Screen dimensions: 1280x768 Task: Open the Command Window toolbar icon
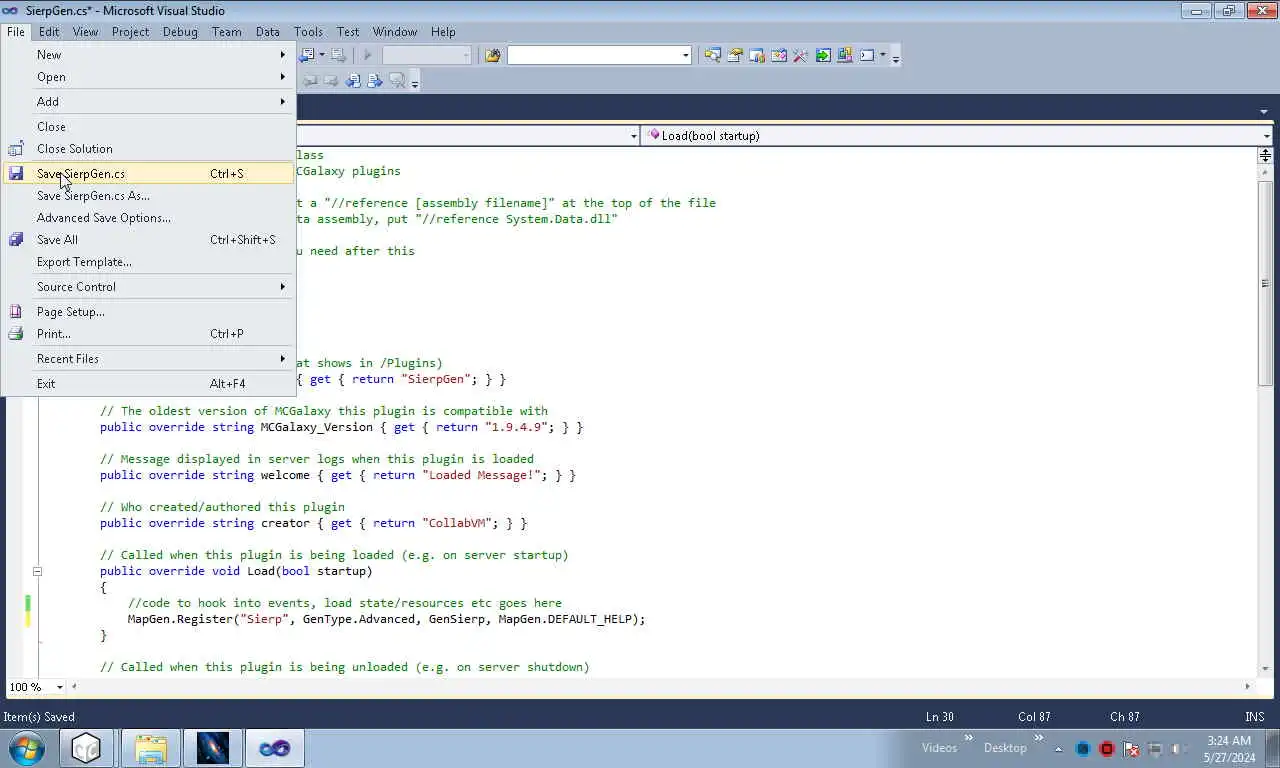point(867,55)
